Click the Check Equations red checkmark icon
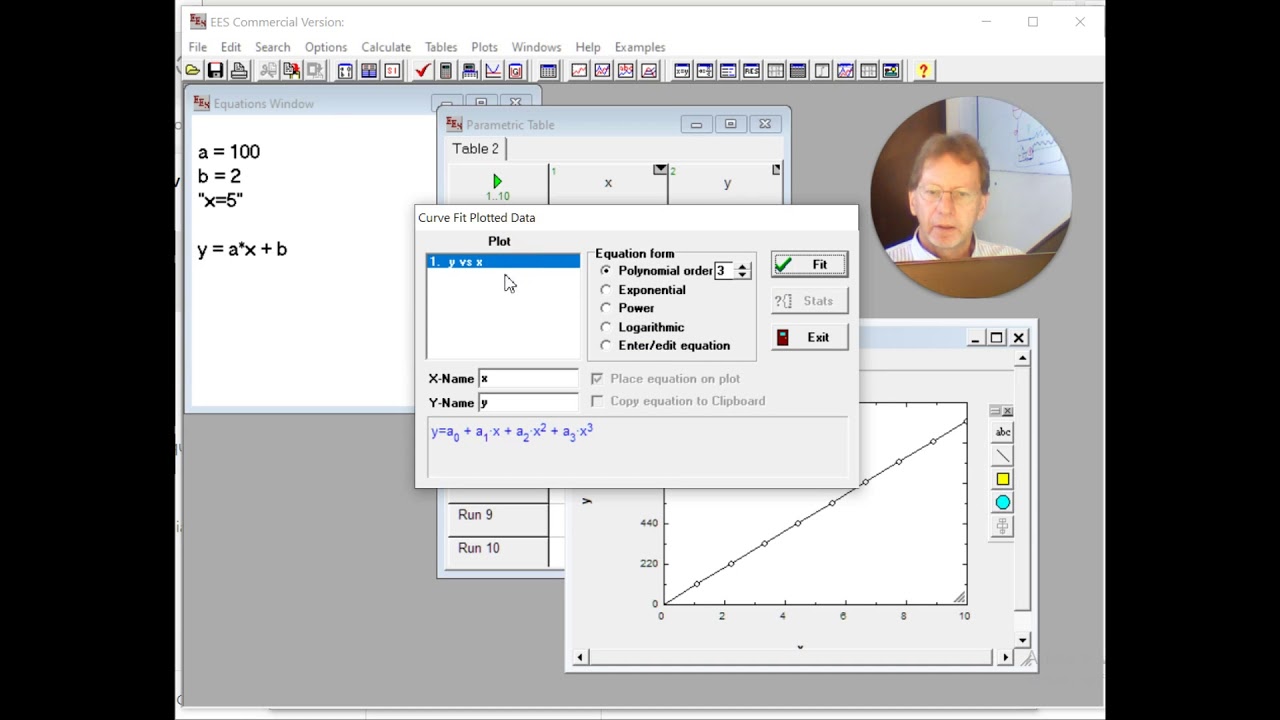Image resolution: width=1280 pixels, height=720 pixels. pyautogui.click(x=422, y=71)
